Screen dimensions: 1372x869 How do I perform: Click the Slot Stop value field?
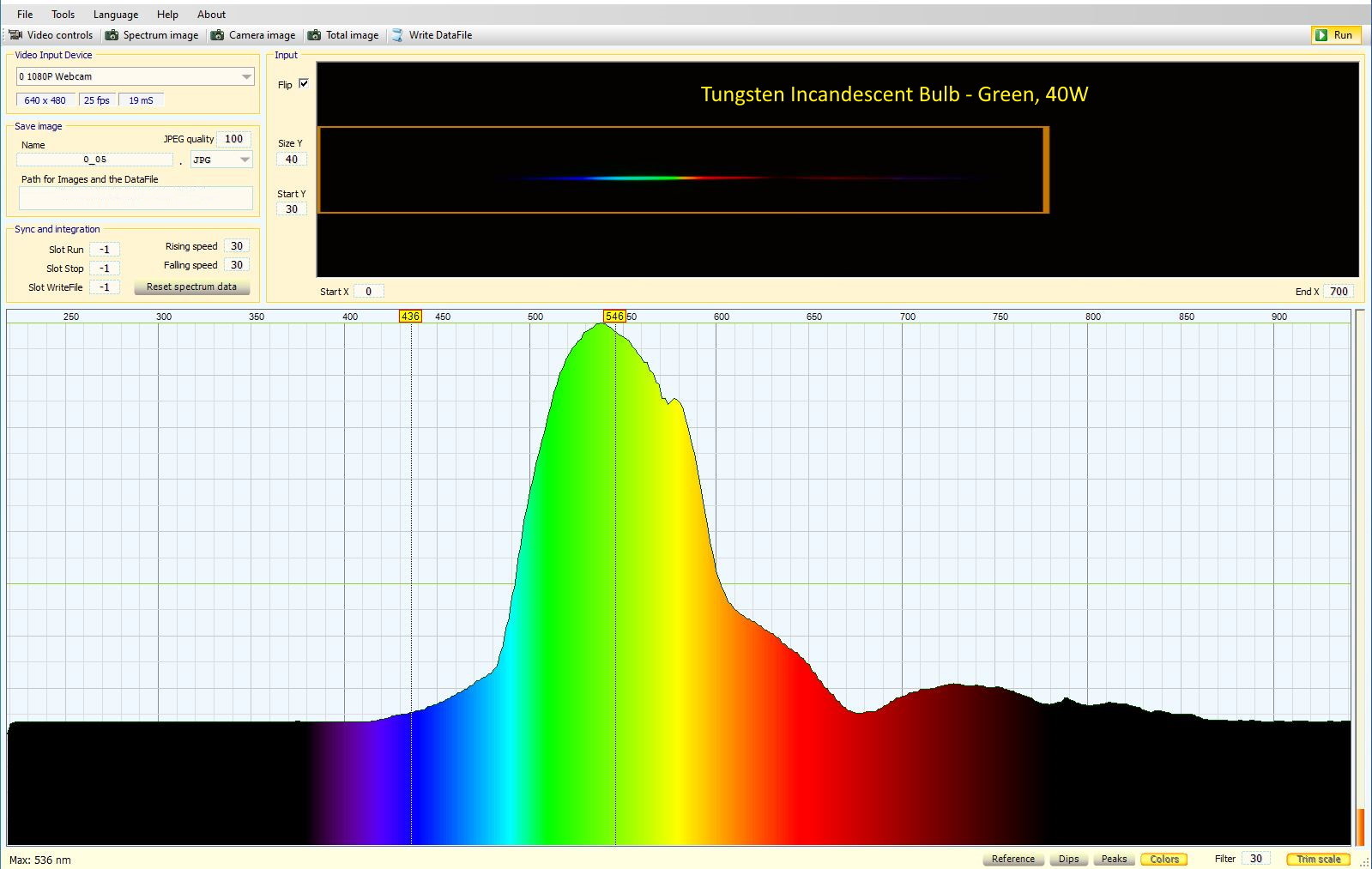point(105,269)
